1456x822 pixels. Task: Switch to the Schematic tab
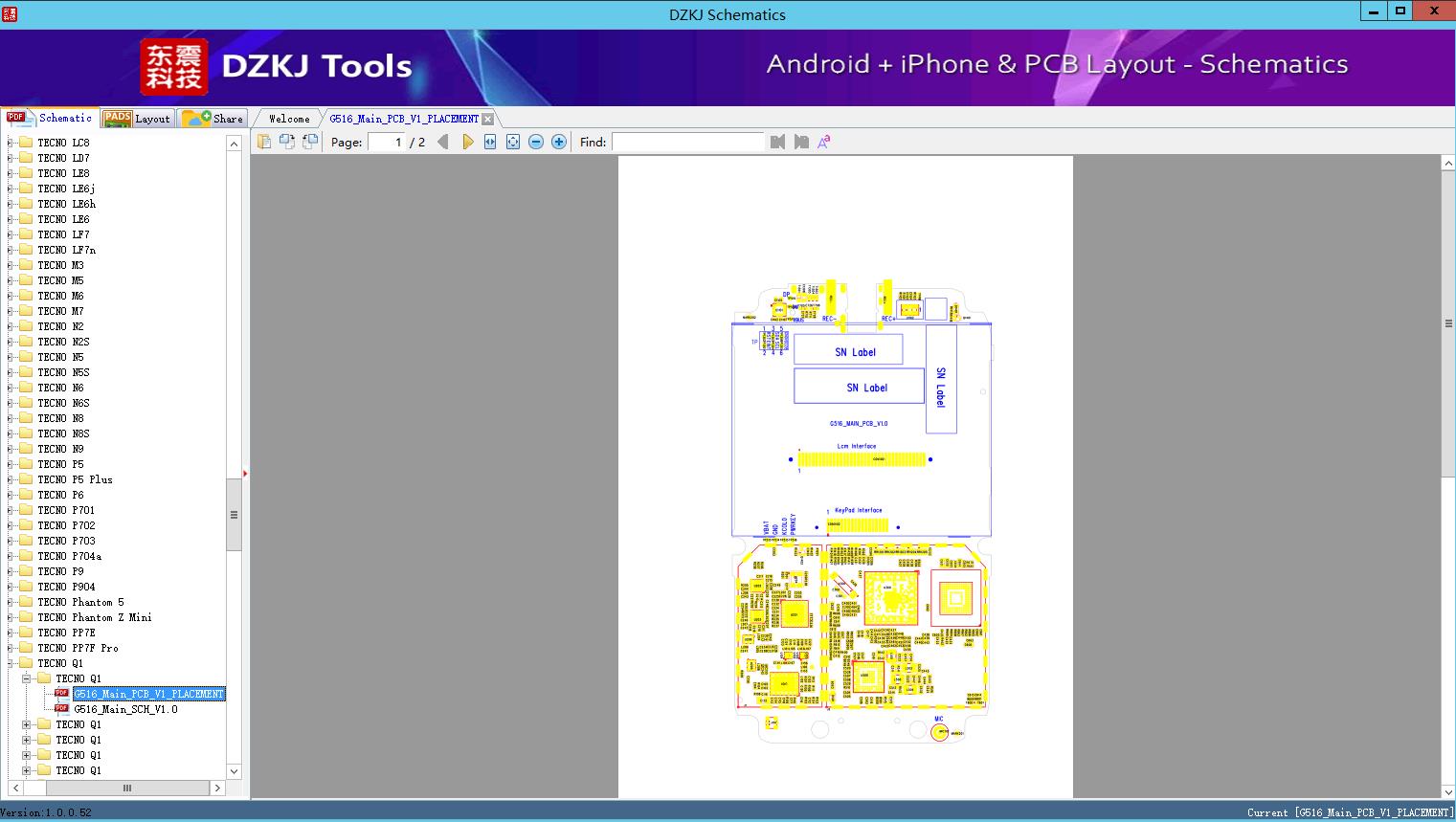tap(50, 118)
